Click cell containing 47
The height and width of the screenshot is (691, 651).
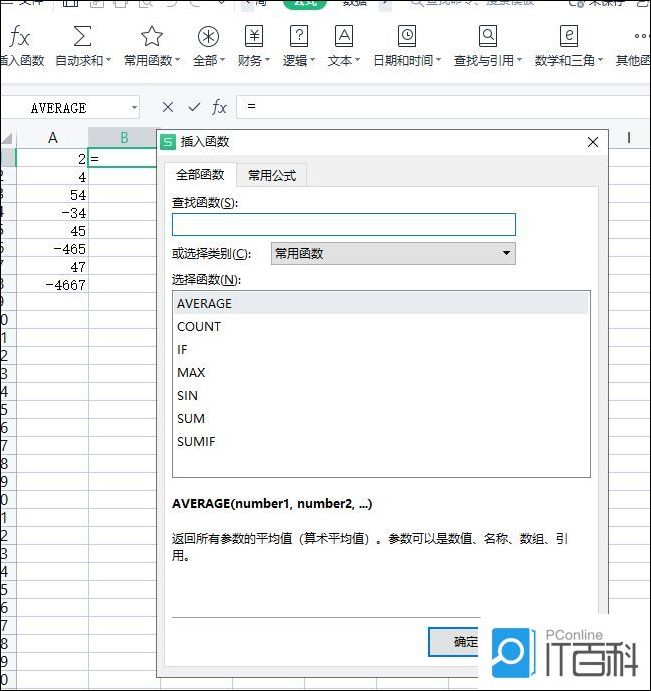[x=52, y=267]
